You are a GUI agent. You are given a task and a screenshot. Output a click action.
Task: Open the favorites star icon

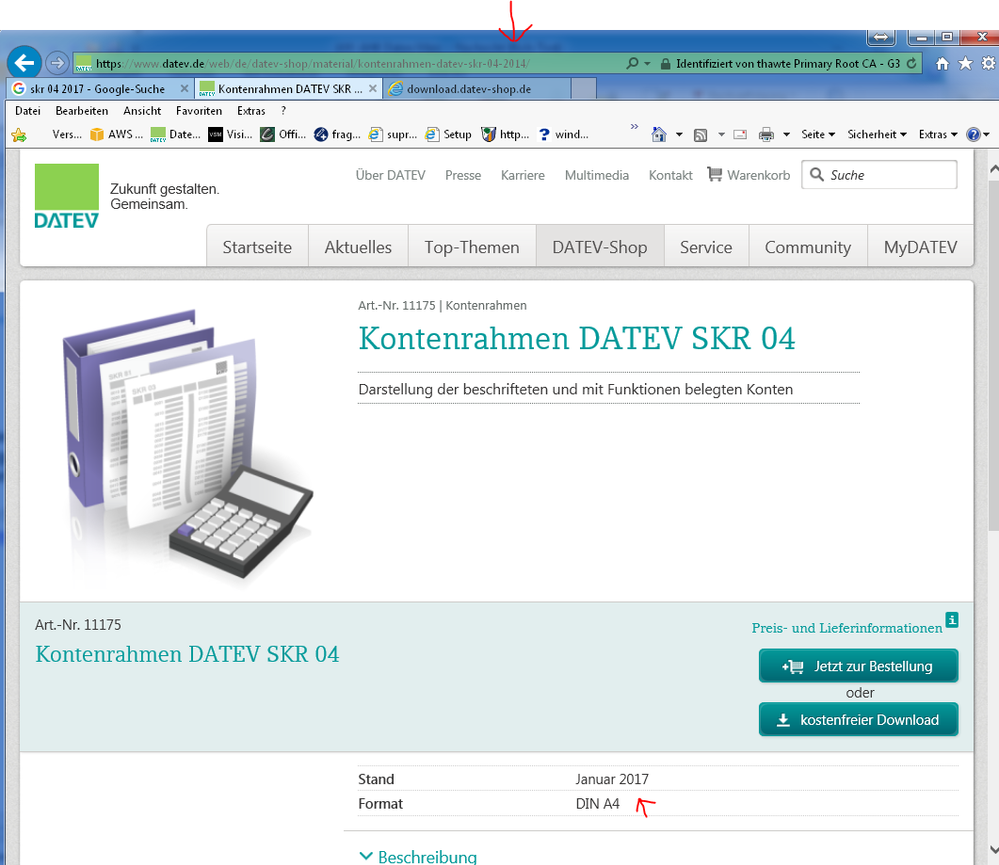pyautogui.click(x=965, y=63)
